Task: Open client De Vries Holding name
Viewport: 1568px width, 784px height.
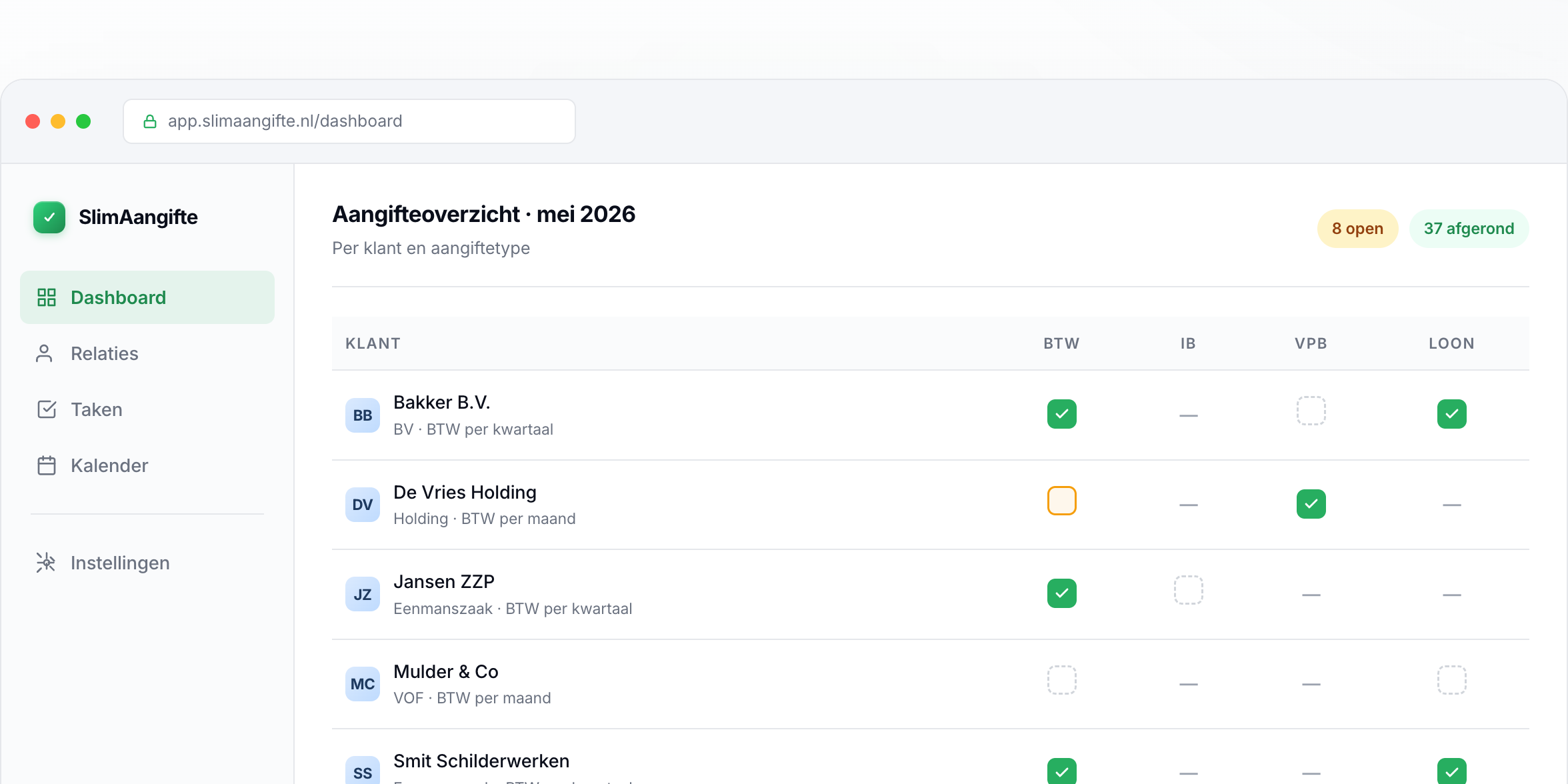Action: (465, 493)
